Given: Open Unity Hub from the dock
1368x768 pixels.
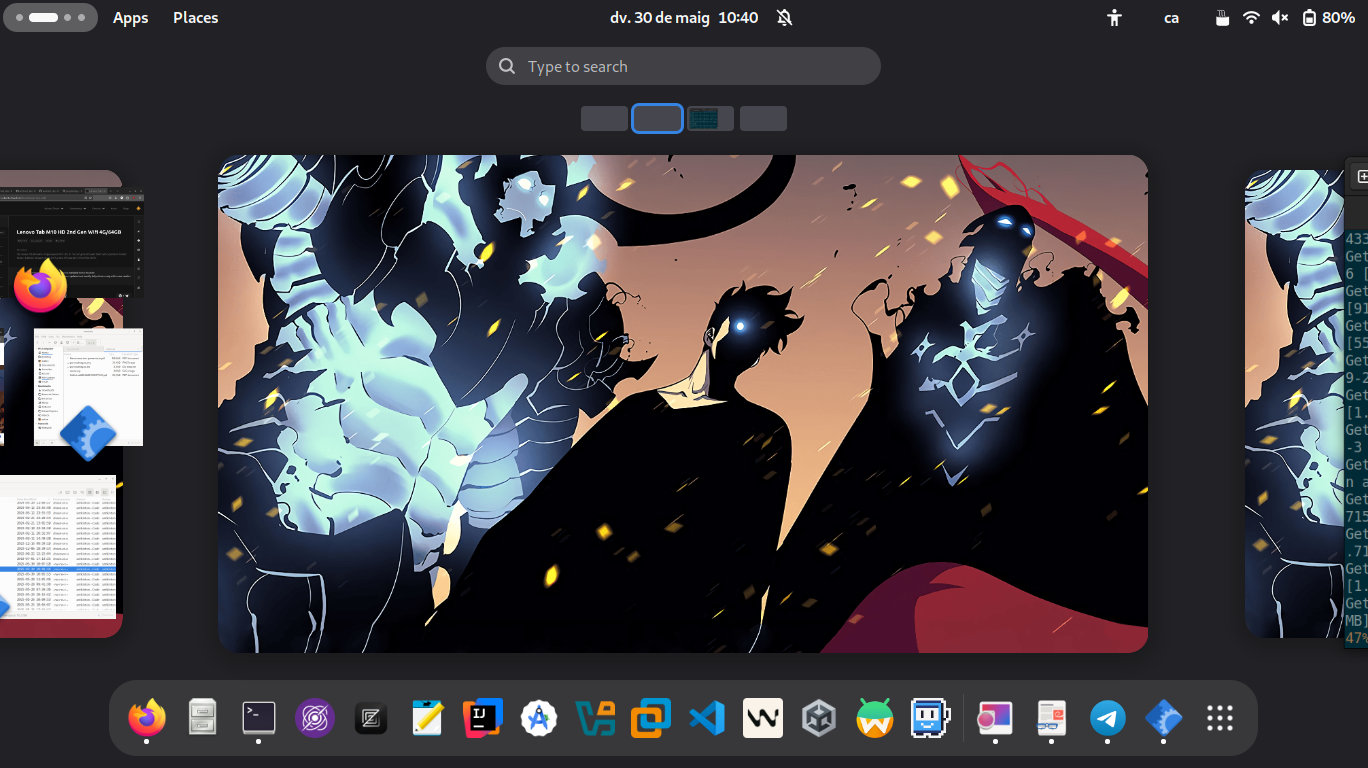Looking at the screenshot, I should tap(819, 718).
